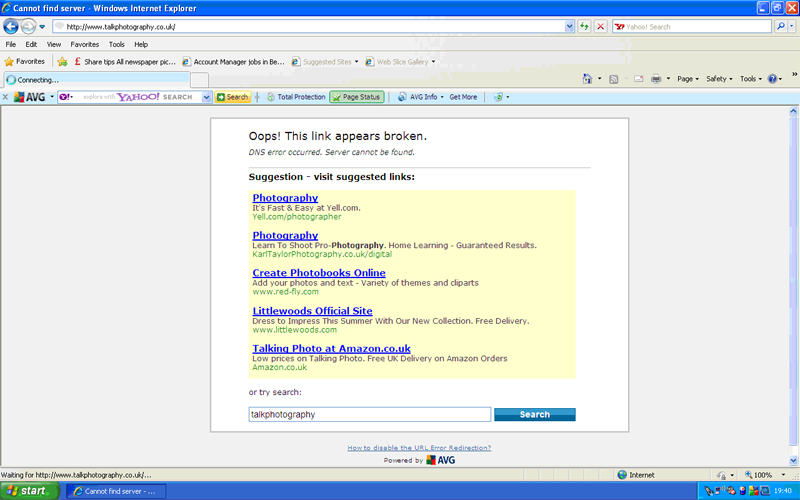Click the Home house icon in command bar
Screen dimensions: 800x500
(x=587, y=79)
